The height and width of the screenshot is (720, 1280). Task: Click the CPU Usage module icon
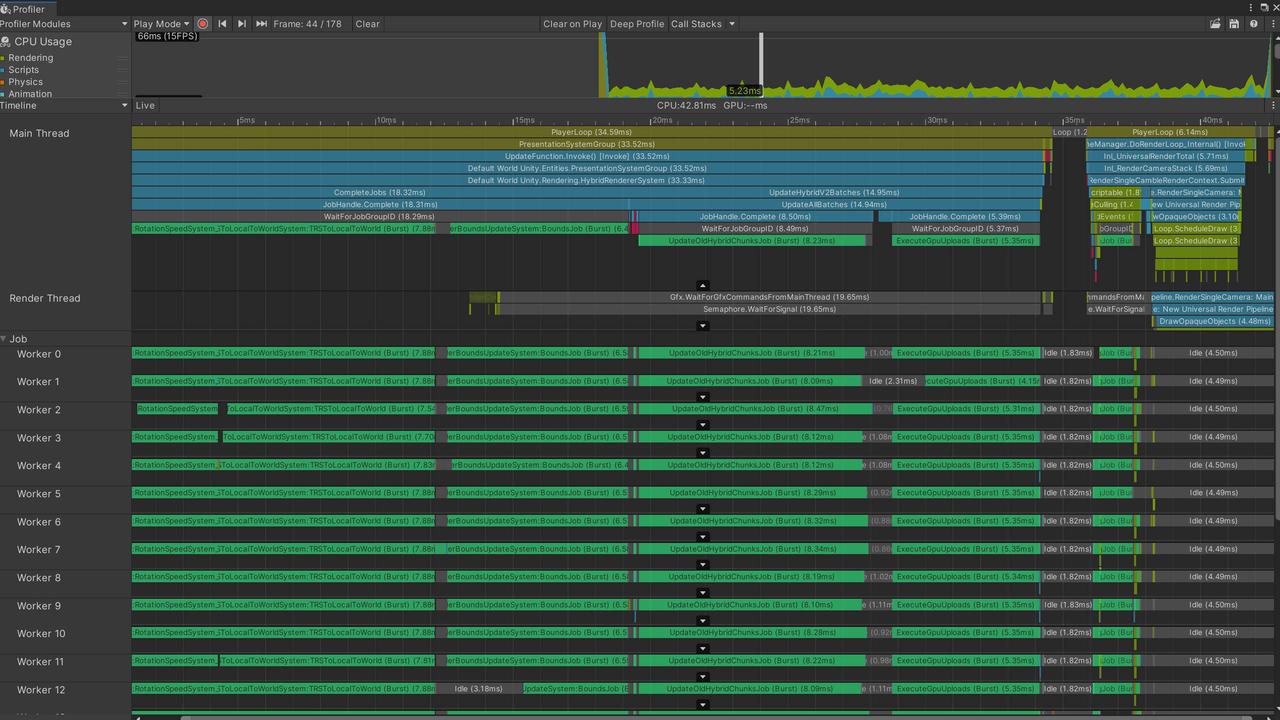click(6, 42)
